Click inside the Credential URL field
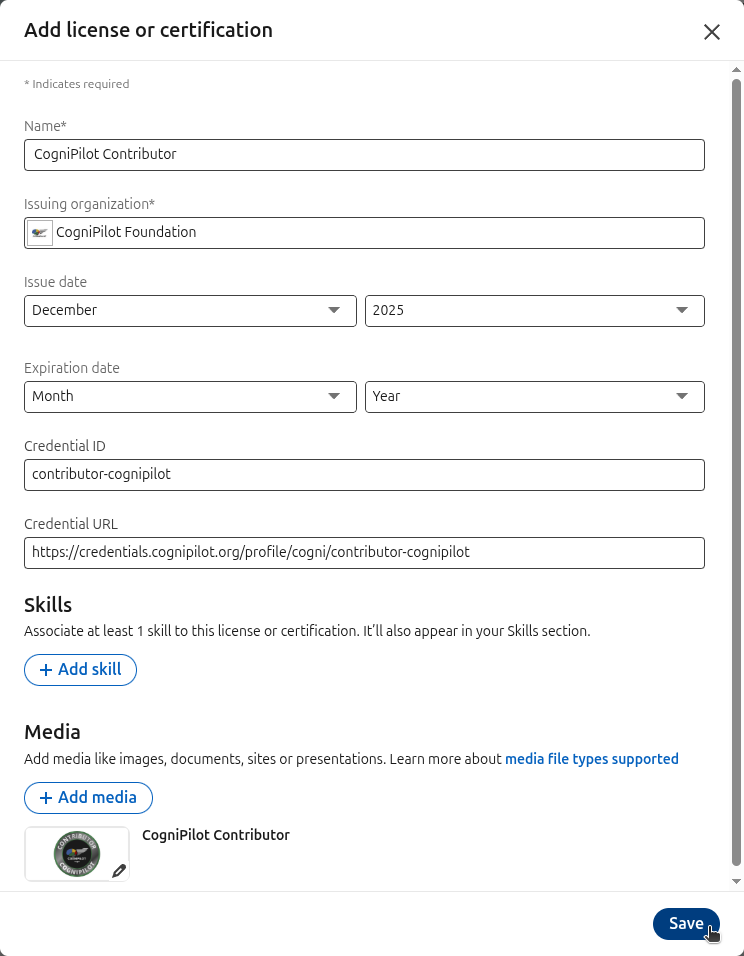Screen dimensions: 744x956 tap(364, 553)
